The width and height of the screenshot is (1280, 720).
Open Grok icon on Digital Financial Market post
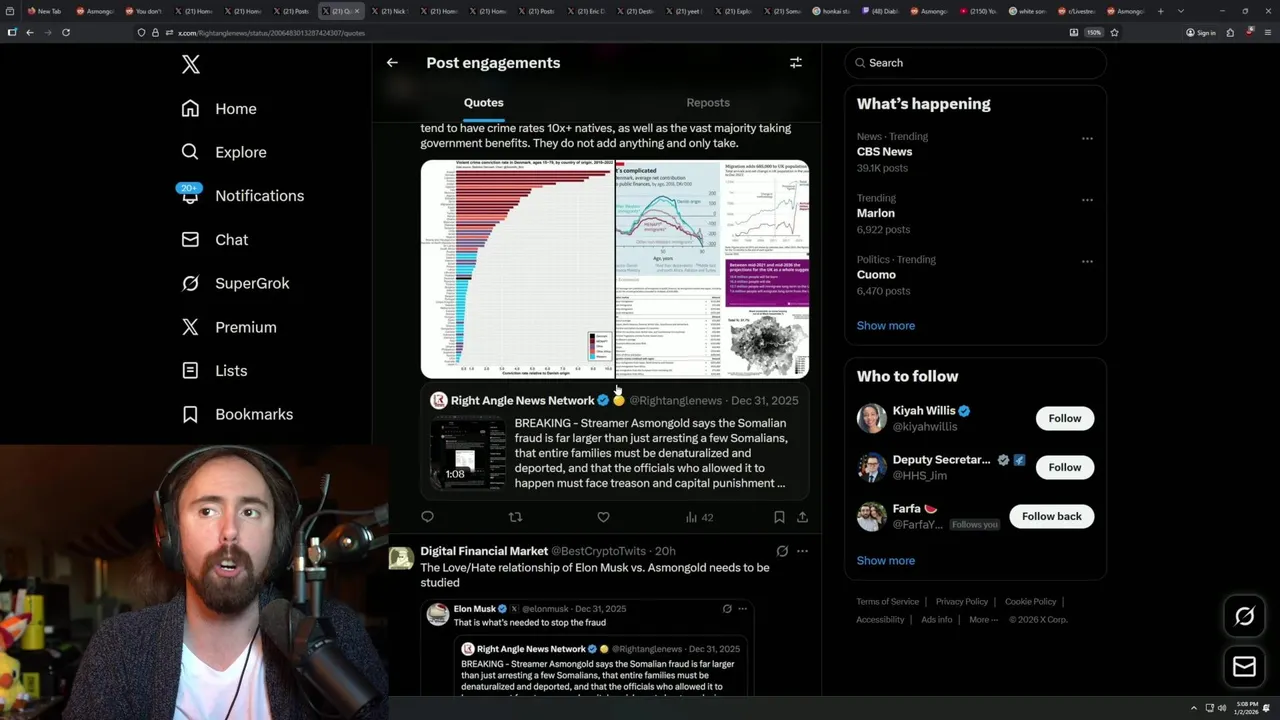[782, 551]
